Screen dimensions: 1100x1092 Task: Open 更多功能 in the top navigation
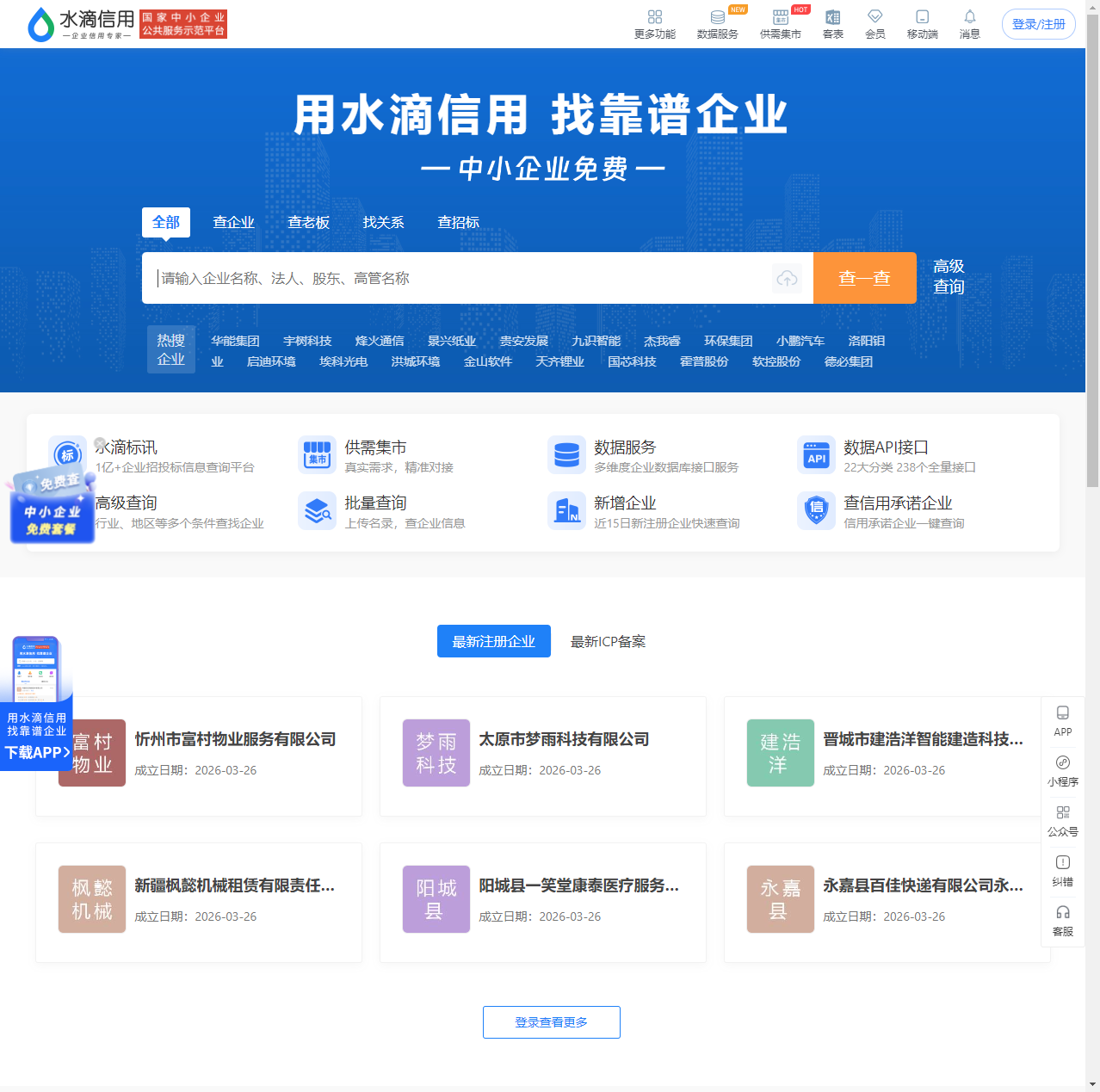pos(655,23)
